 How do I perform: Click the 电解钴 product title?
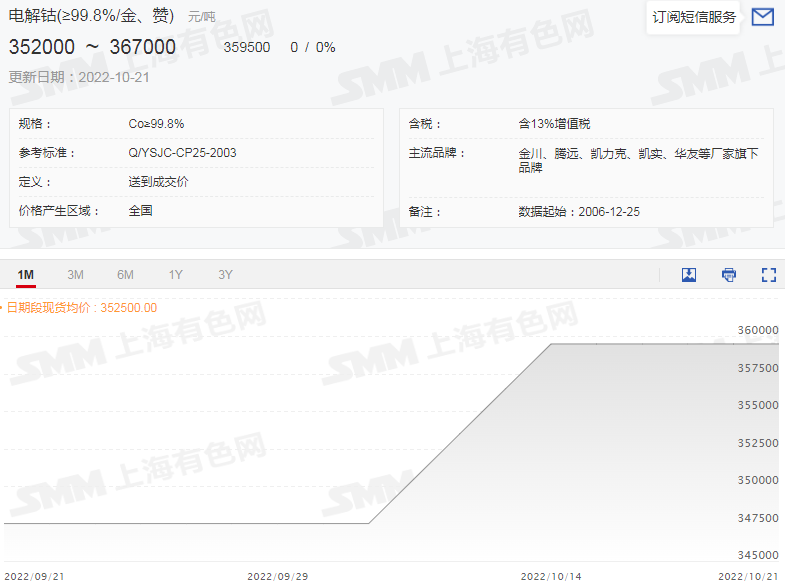click(x=91, y=16)
